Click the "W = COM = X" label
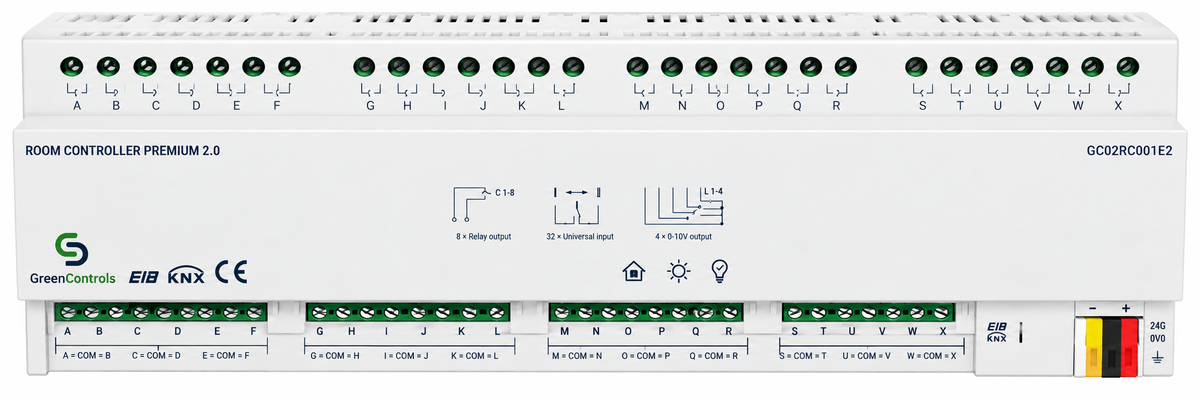This screenshot has height=400, width=1200. coord(932,355)
